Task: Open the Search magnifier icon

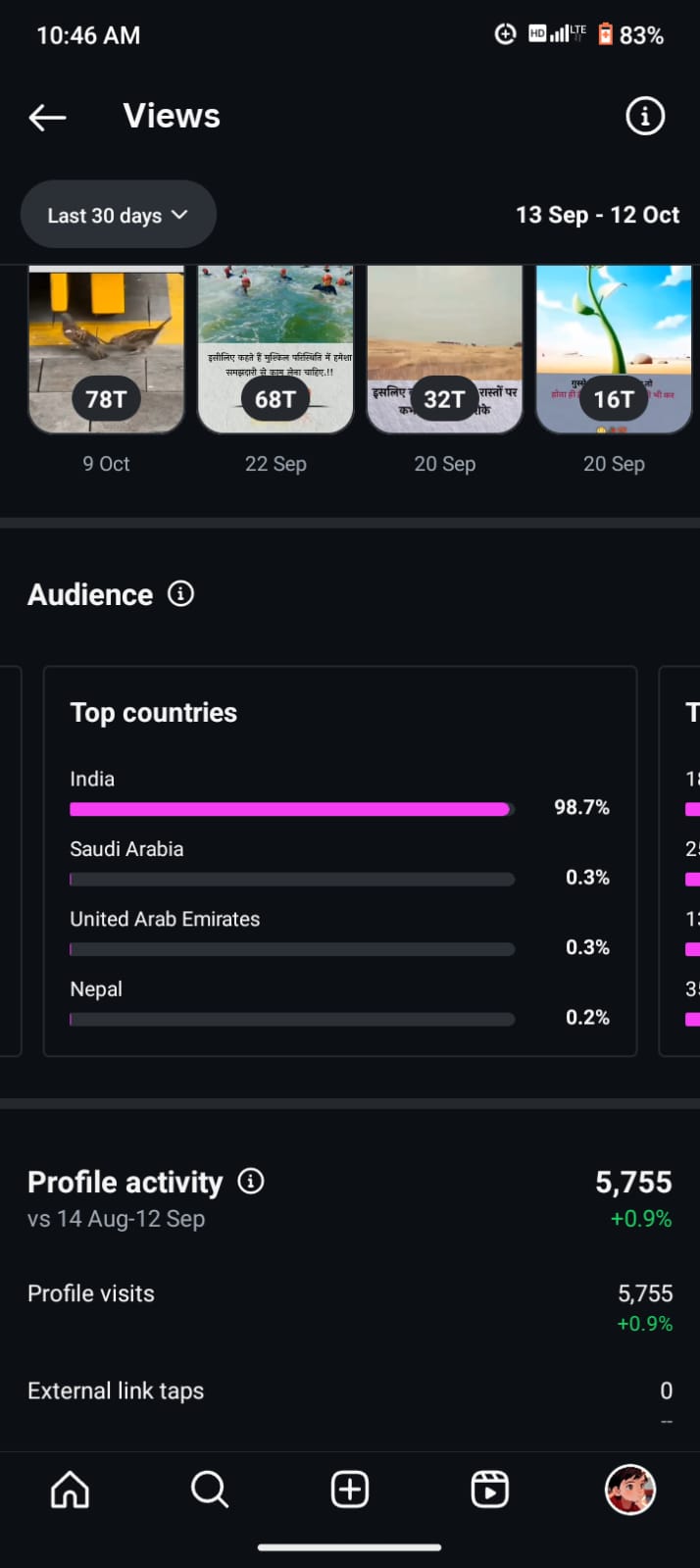Action: pyautogui.click(x=210, y=1490)
